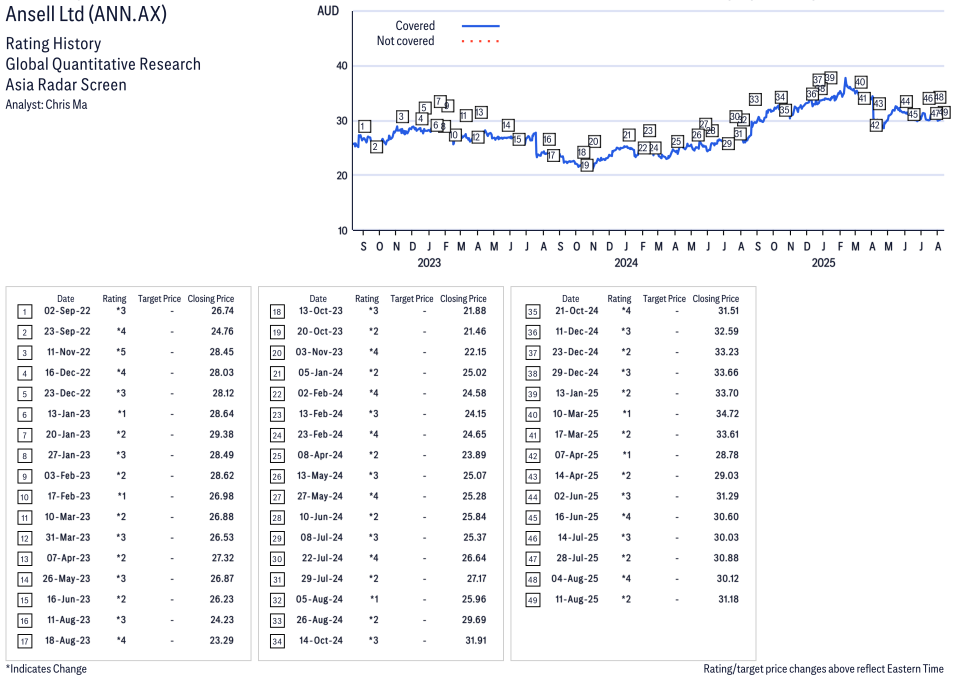The image size is (955, 675).
Task: Click the Rating header in the second table
Action: coord(367,299)
